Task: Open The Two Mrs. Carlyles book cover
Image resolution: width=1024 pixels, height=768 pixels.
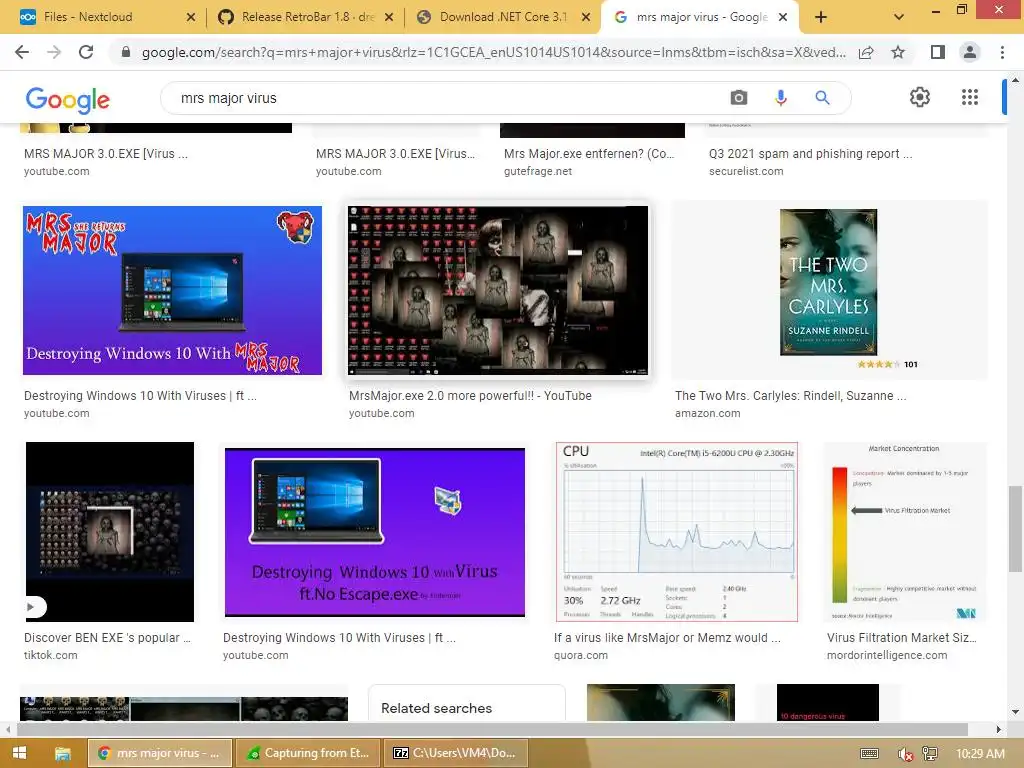Action: coord(829,283)
